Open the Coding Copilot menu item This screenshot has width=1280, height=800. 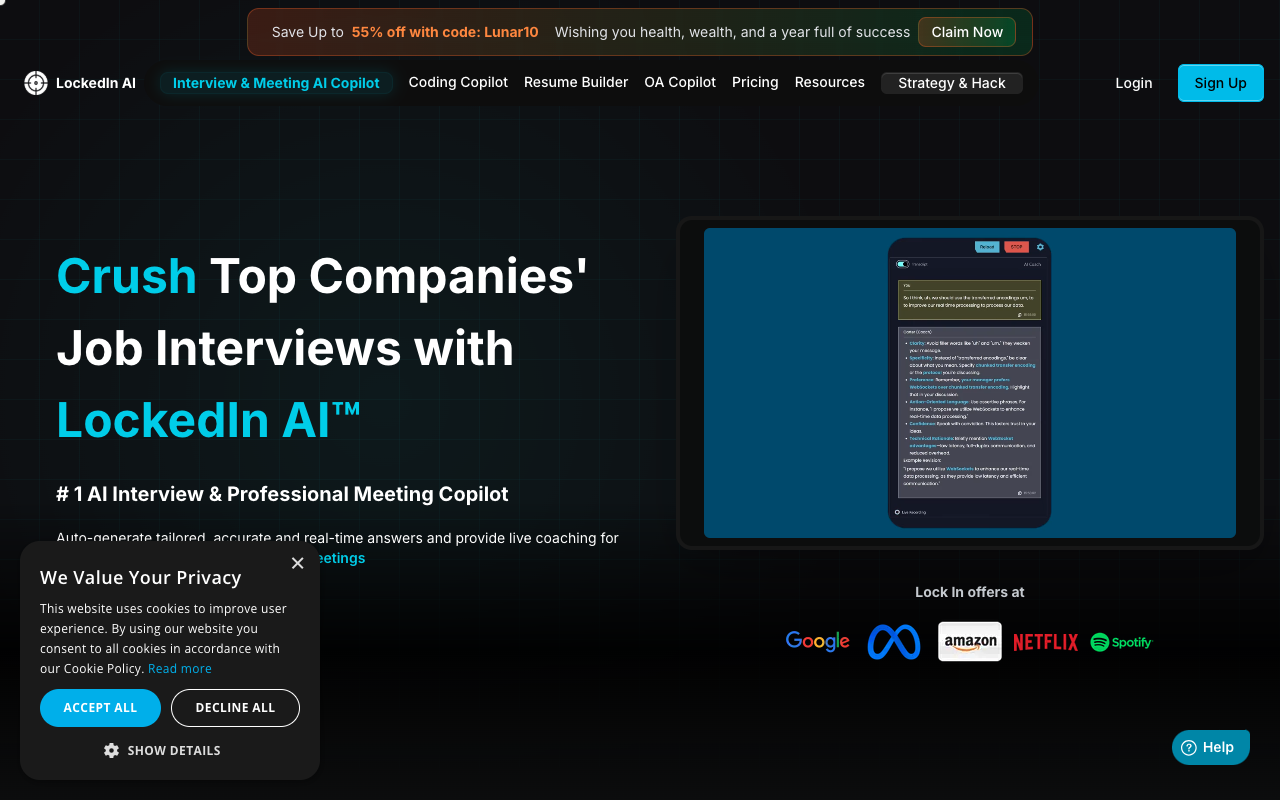click(x=458, y=82)
